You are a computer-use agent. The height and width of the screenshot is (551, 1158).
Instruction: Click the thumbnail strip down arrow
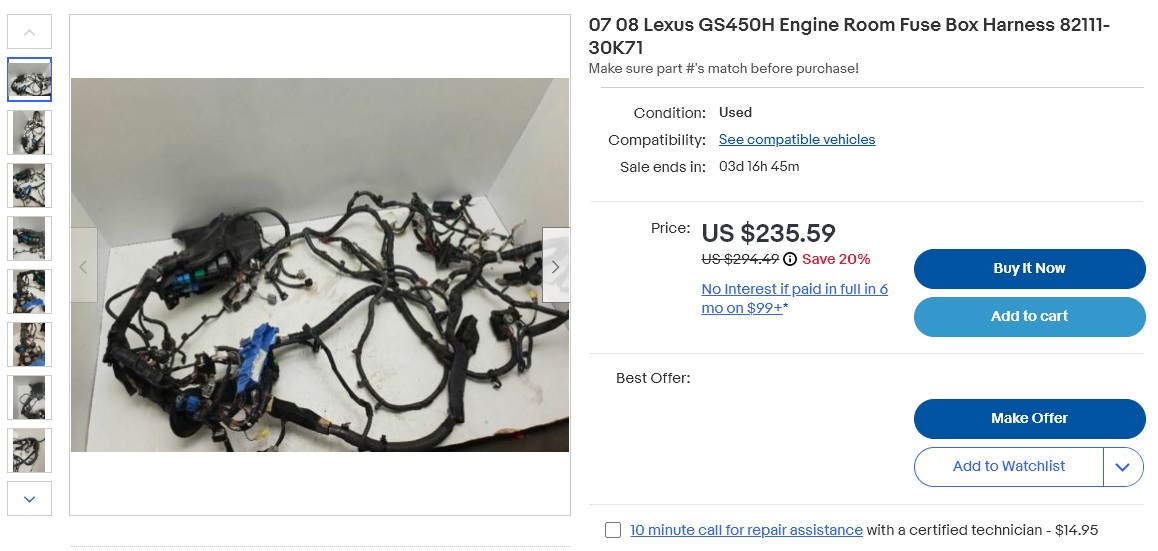tap(30, 499)
